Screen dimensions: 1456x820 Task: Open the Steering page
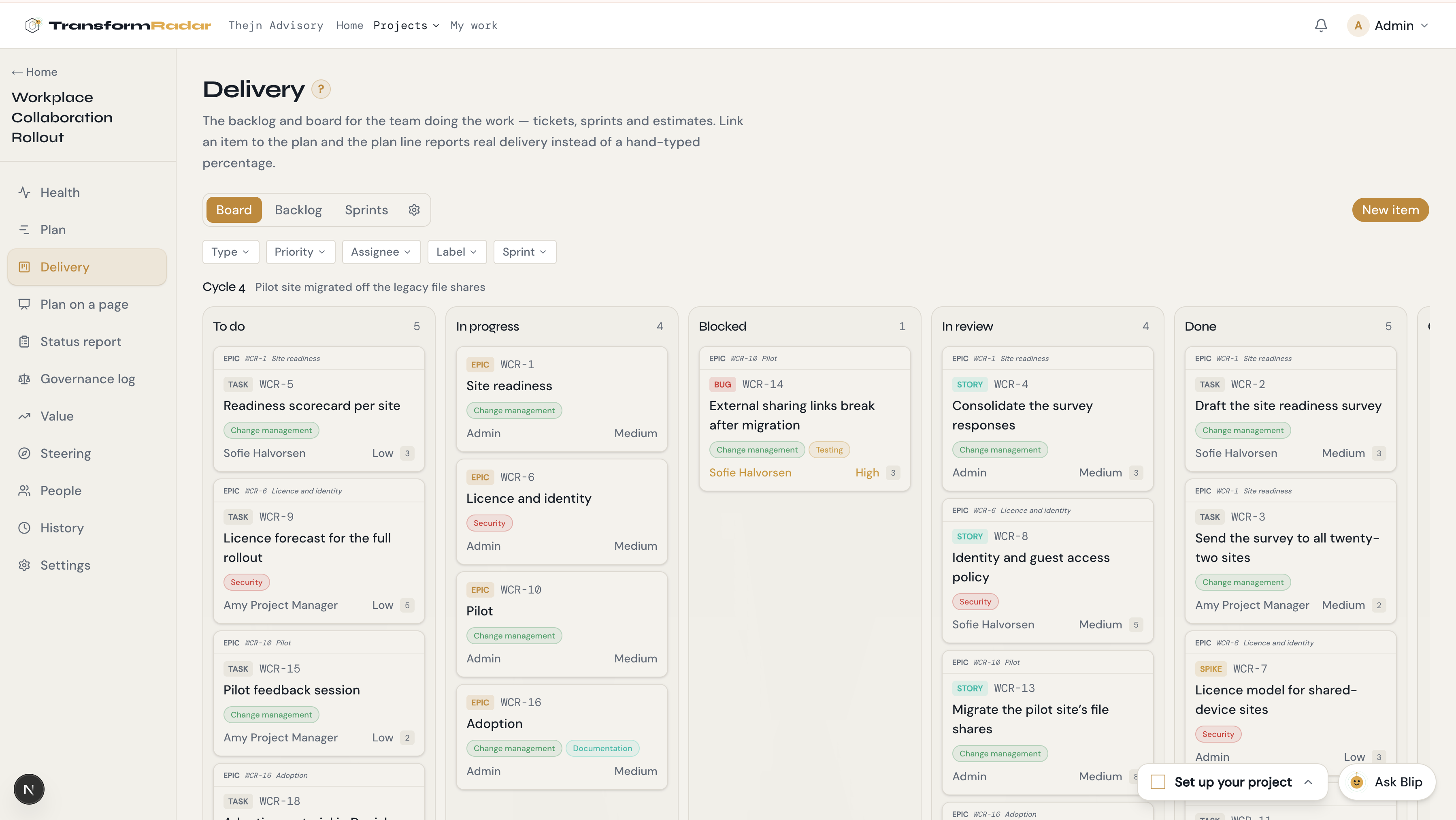pos(87,453)
